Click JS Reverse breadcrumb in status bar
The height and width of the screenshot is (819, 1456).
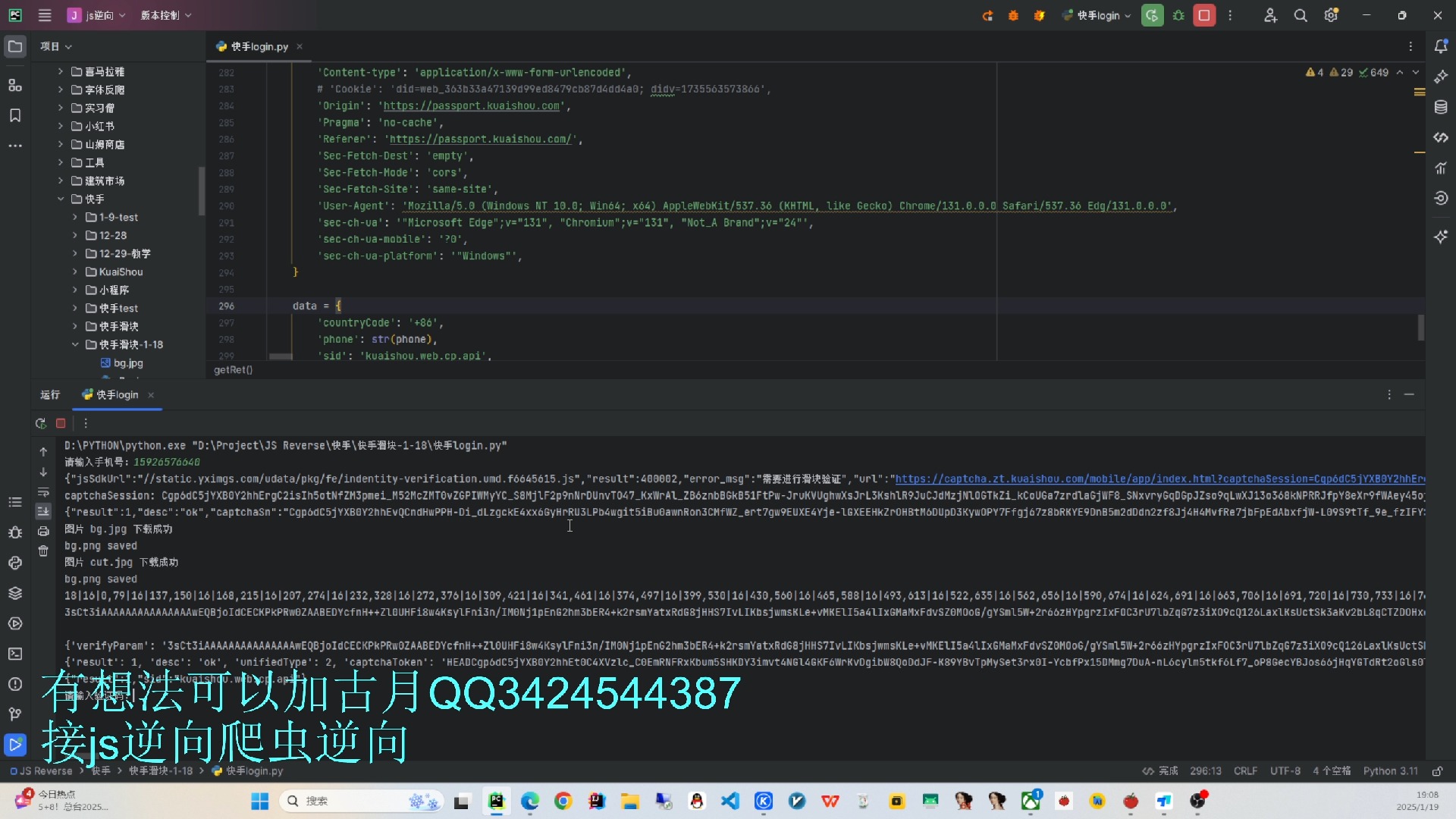pos(42,771)
